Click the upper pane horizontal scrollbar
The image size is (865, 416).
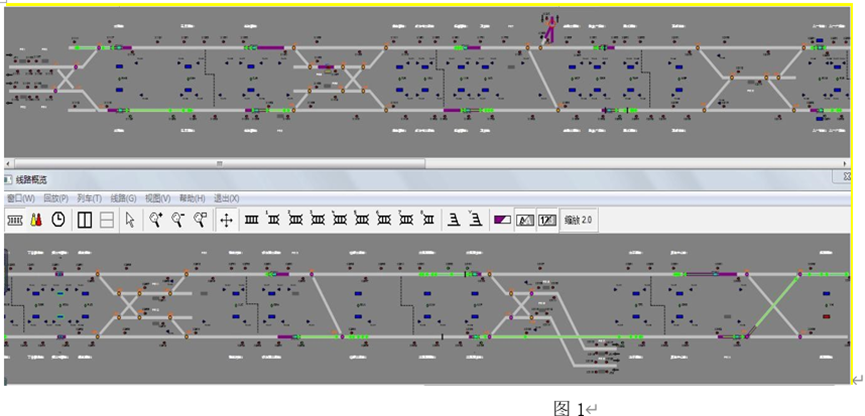pyautogui.click(x=420, y=163)
